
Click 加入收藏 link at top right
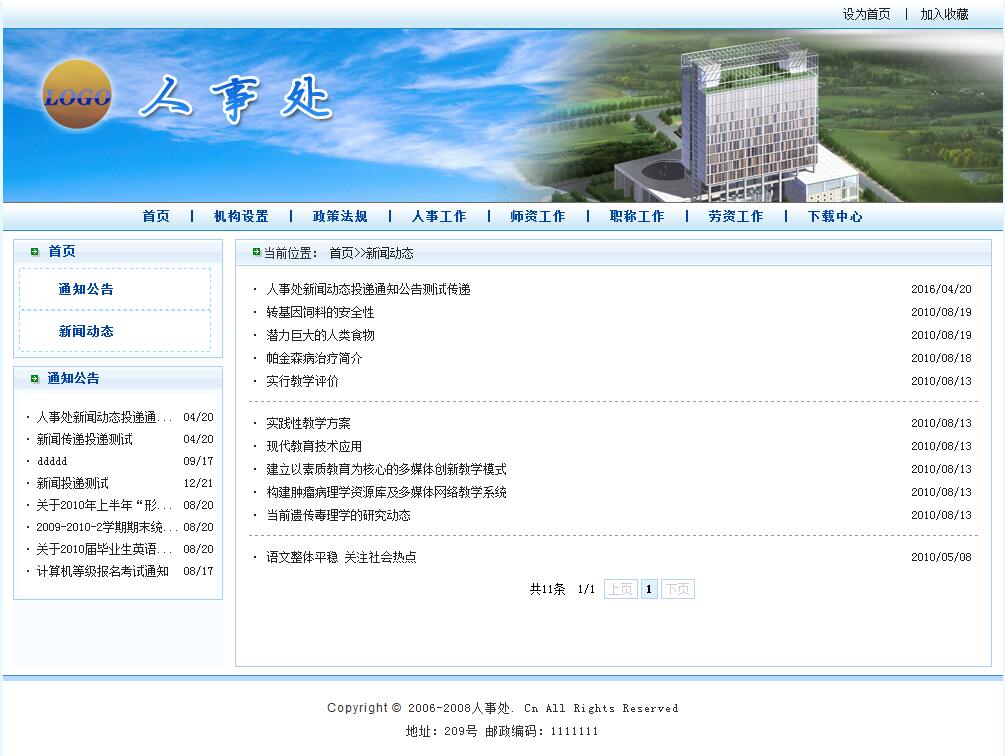click(x=944, y=14)
